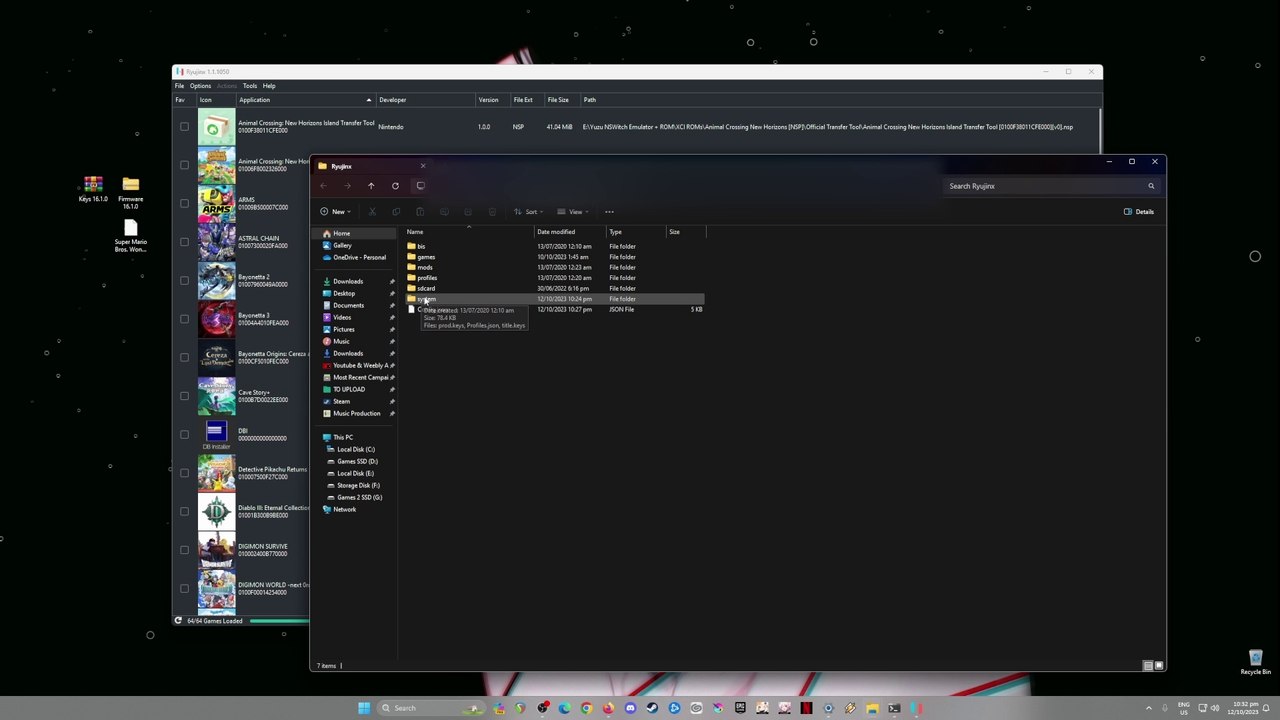Sort files by Date modified column
The image size is (1280, 720).
(x=570, y=232)
